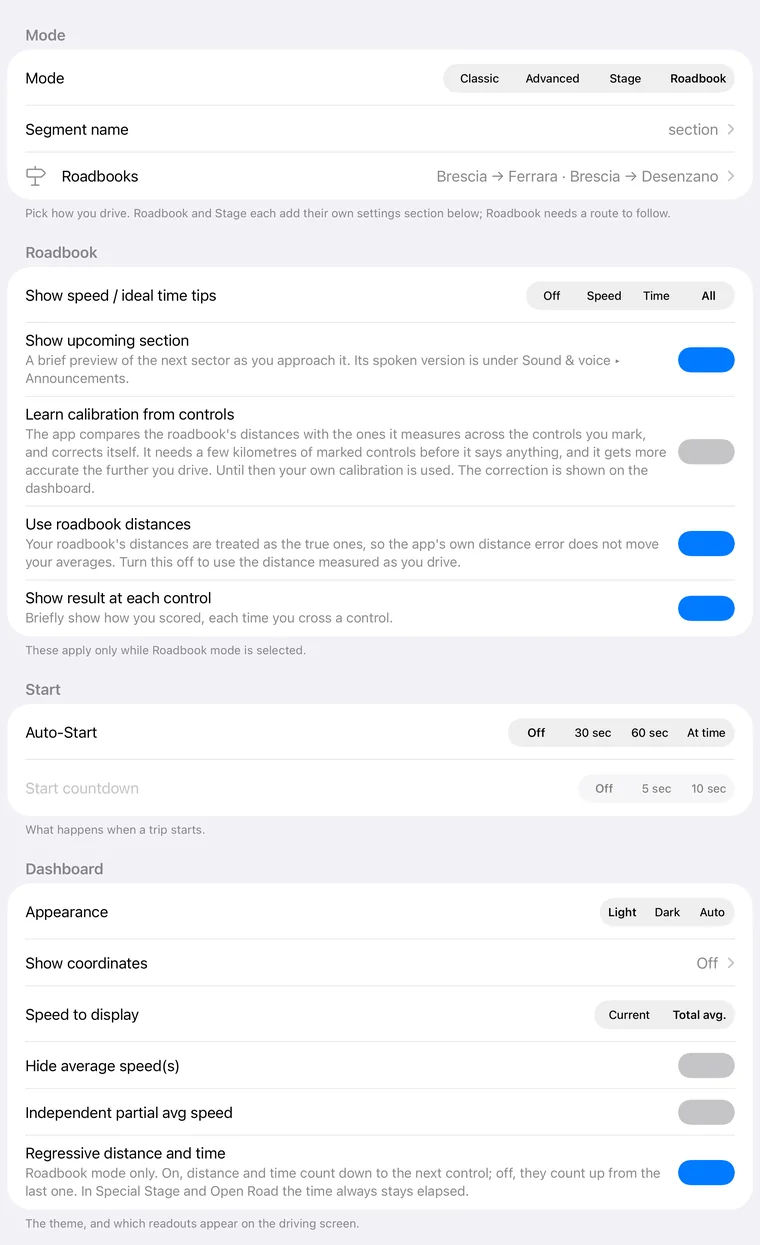Screen dimensions: 760x1245
Task: Choose At time Auto-Start option
Action: click(706, 733)
